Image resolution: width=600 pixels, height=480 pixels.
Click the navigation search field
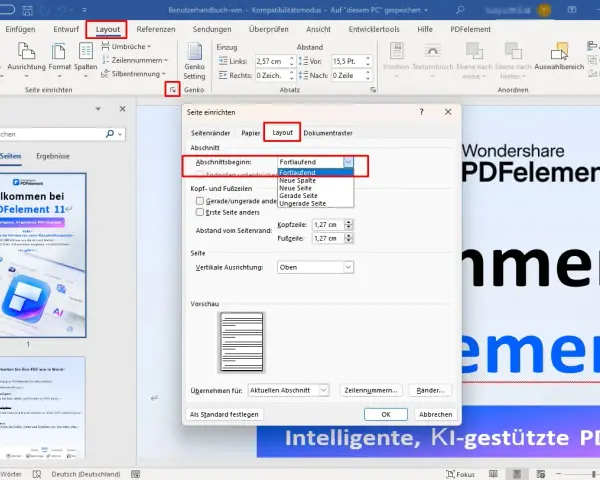[x=52, y=134]
